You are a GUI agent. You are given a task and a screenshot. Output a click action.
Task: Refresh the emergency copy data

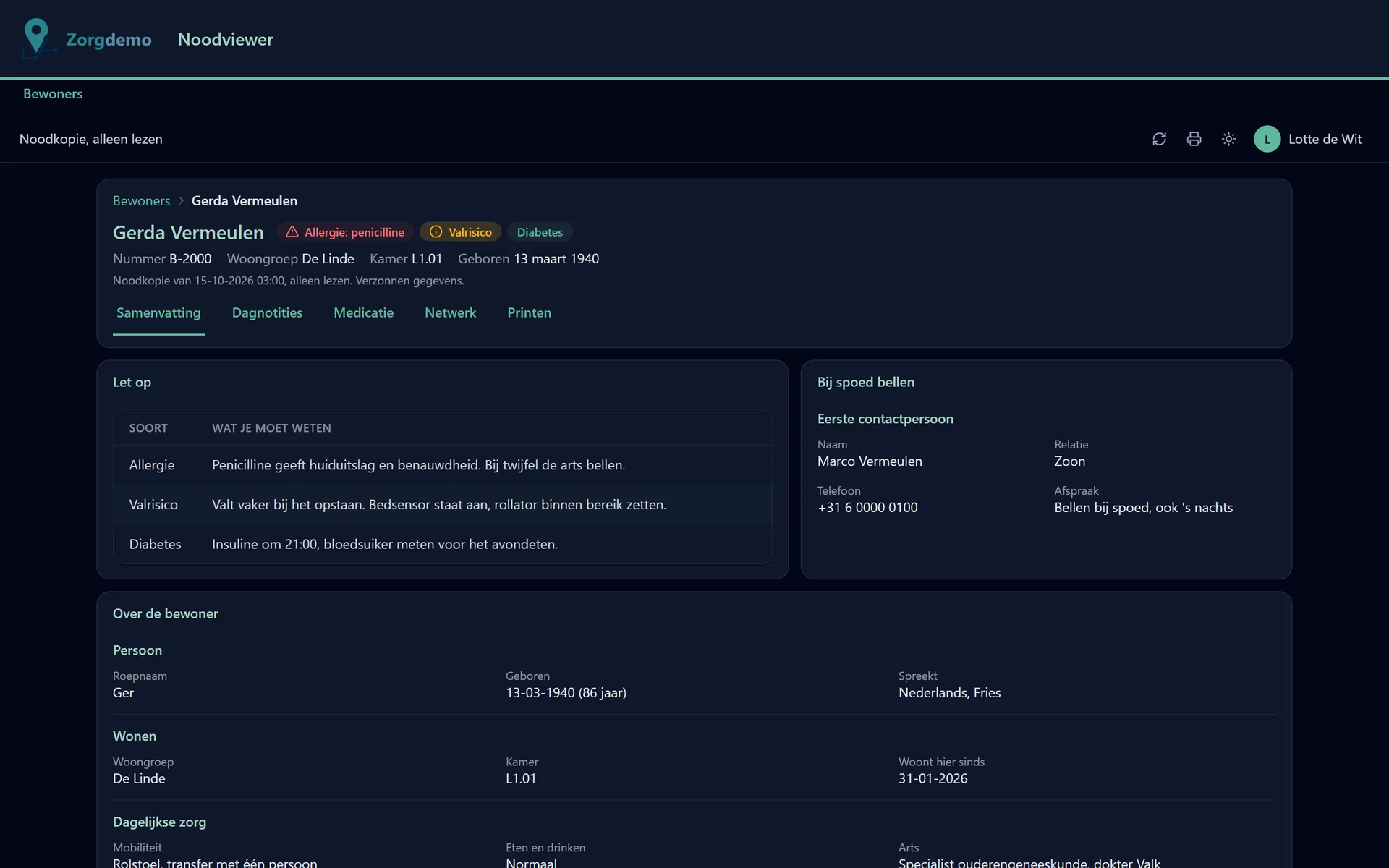(x=1159, y=139)
